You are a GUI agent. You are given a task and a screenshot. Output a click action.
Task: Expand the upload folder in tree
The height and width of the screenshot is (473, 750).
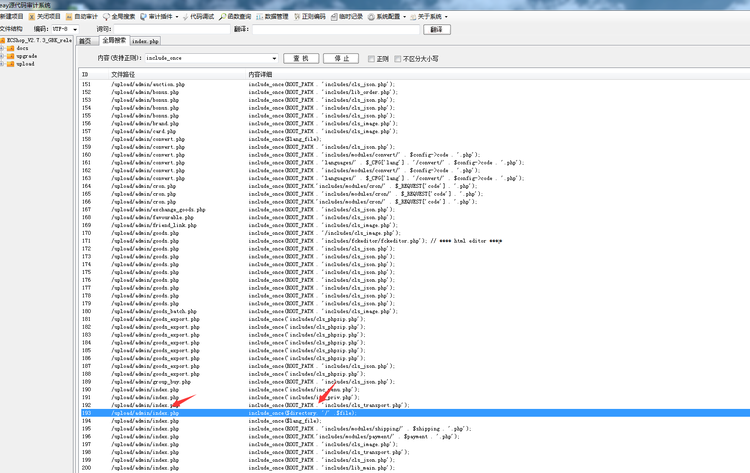click(4, 63)
